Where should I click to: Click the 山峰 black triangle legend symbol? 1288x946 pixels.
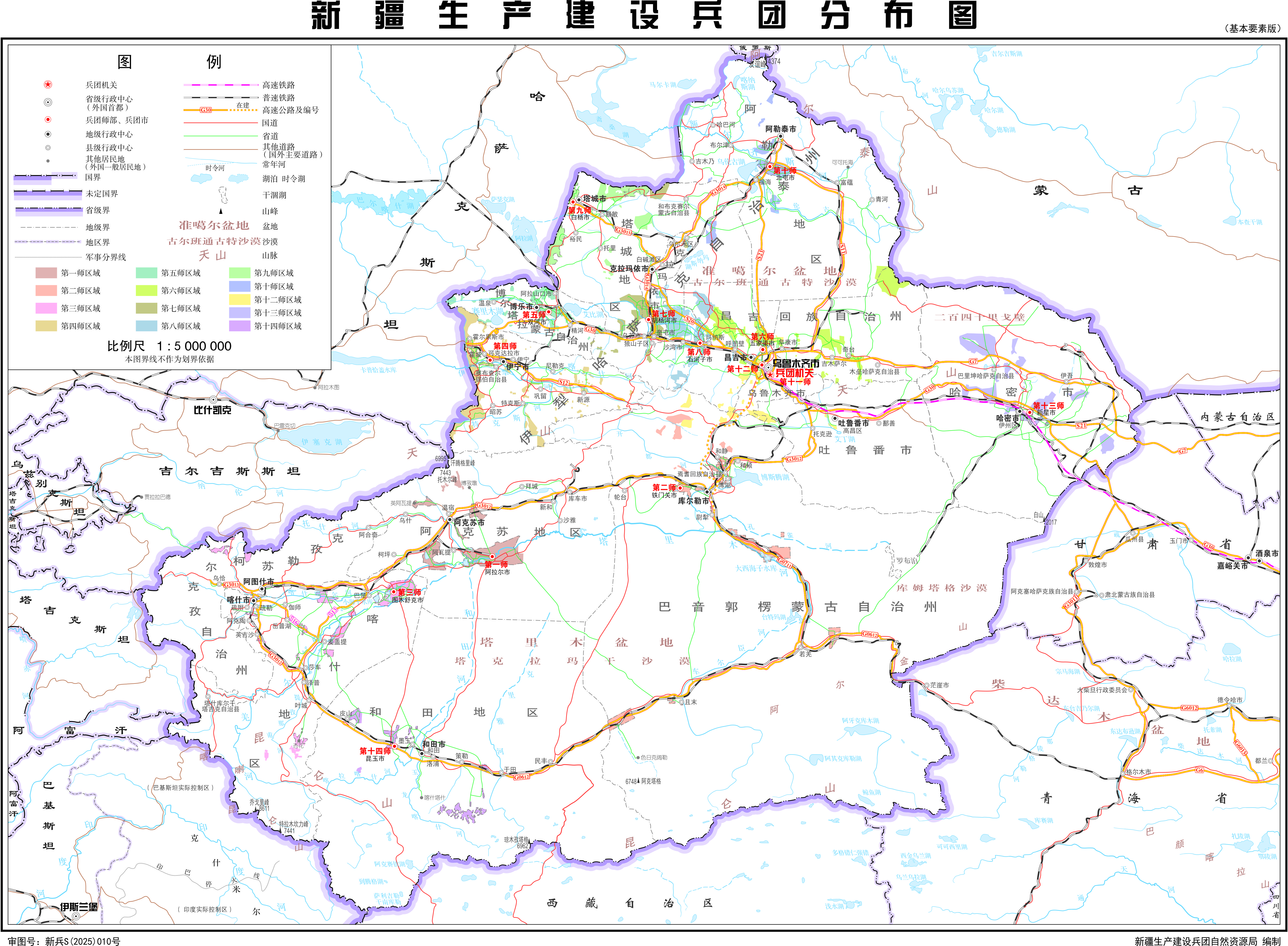[x=221, y=211]
